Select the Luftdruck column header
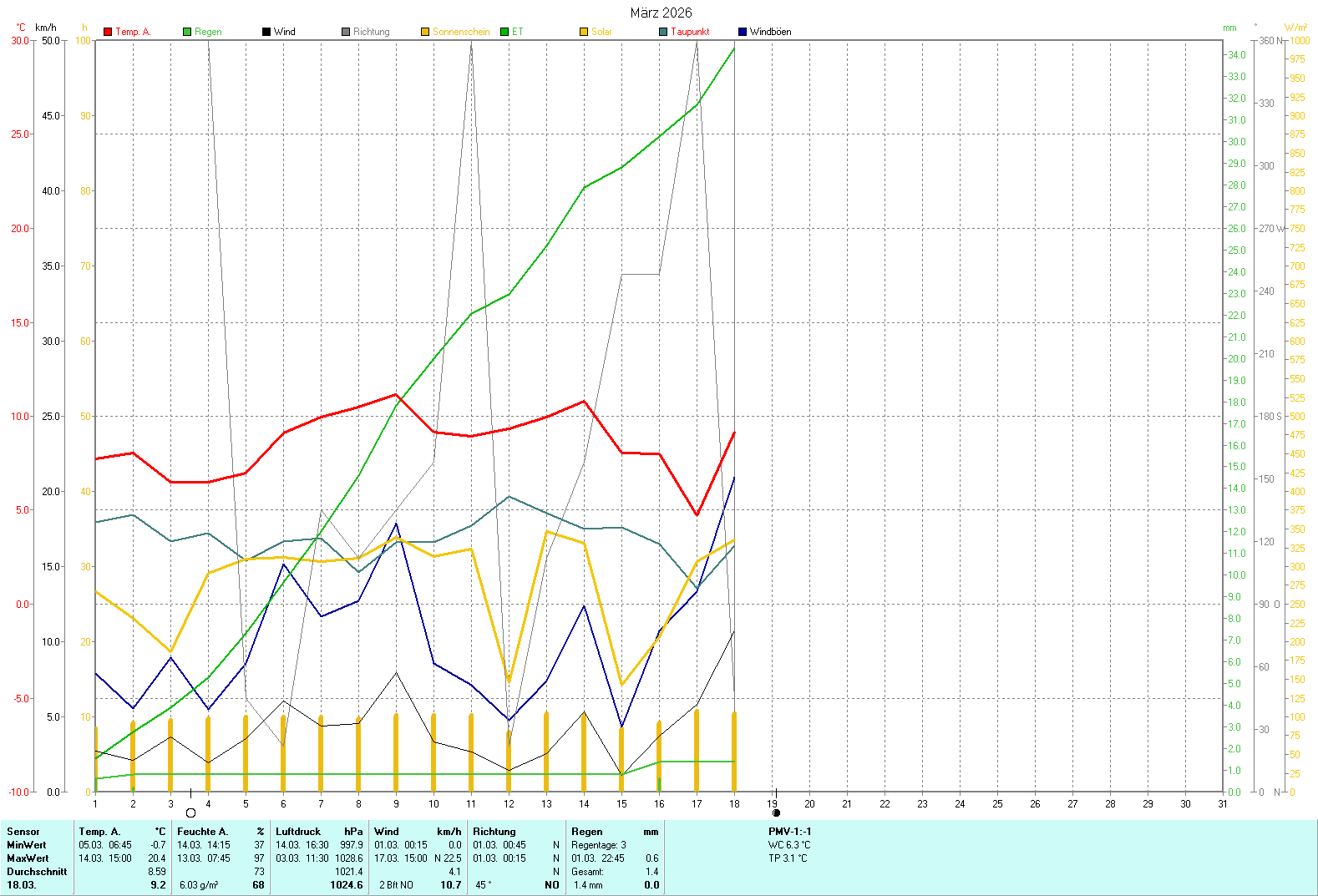The height and width of the screenshot is (896, 1318). [298, 832]
